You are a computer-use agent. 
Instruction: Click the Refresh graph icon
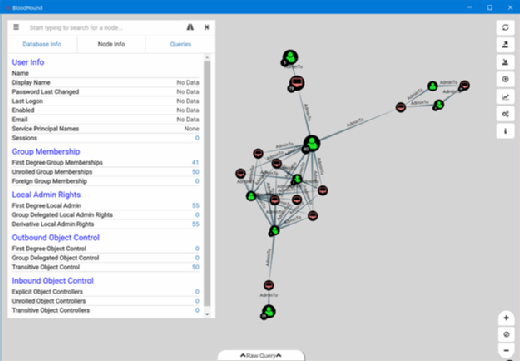pyautogui.click(x=505, y=27)
